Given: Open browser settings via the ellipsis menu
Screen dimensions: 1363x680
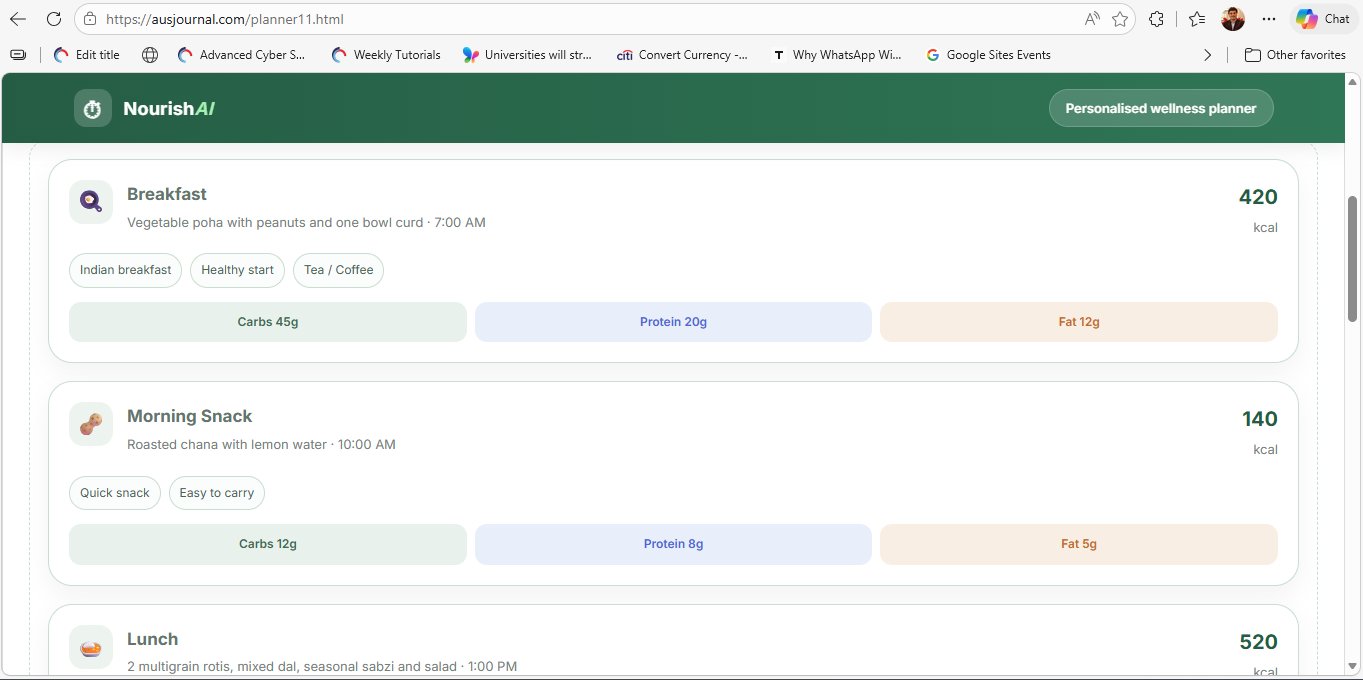Looking at the screenshot, I should click(1269, 18).
